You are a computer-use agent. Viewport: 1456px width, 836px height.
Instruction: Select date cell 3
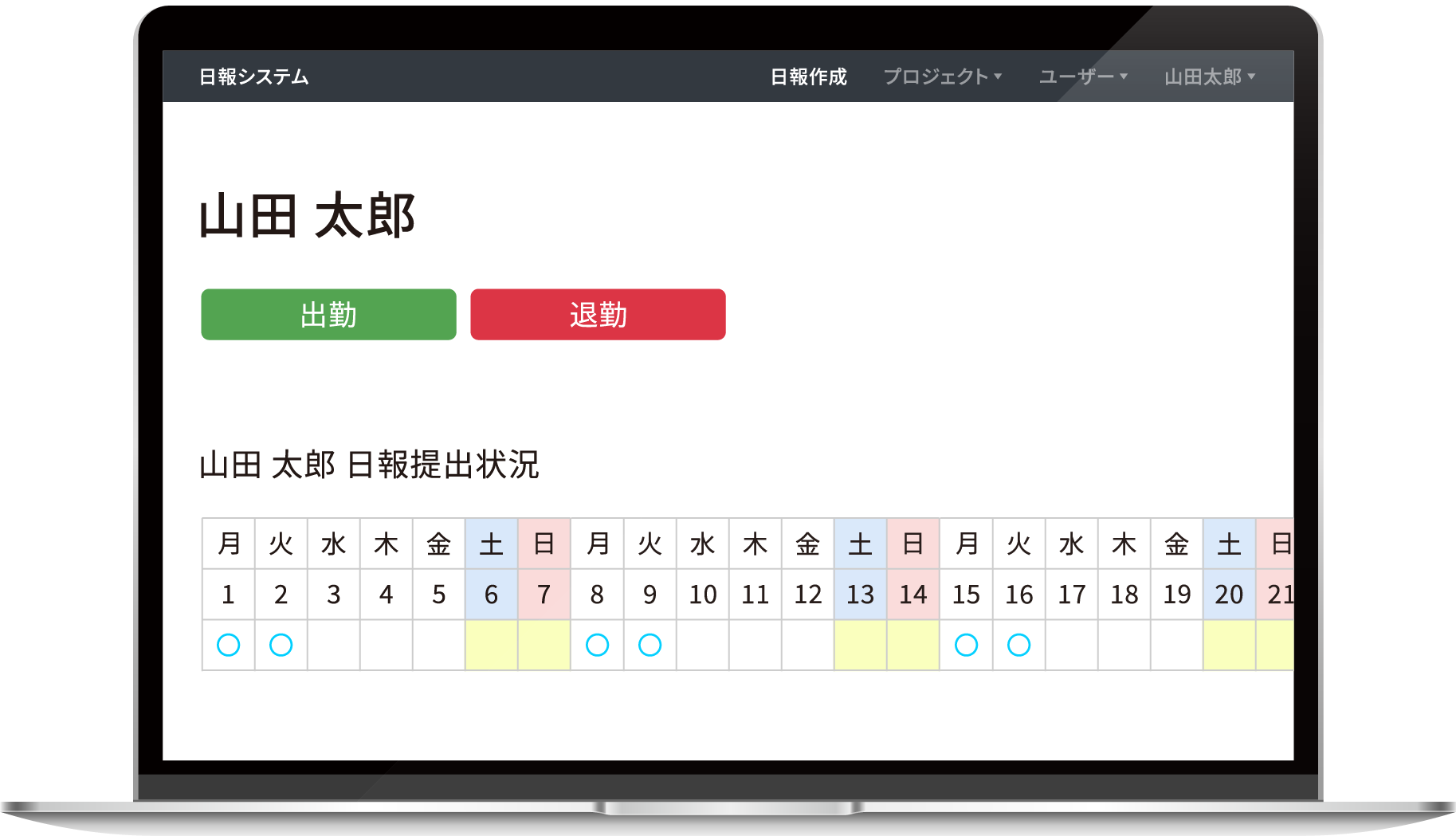click(334, 595)
